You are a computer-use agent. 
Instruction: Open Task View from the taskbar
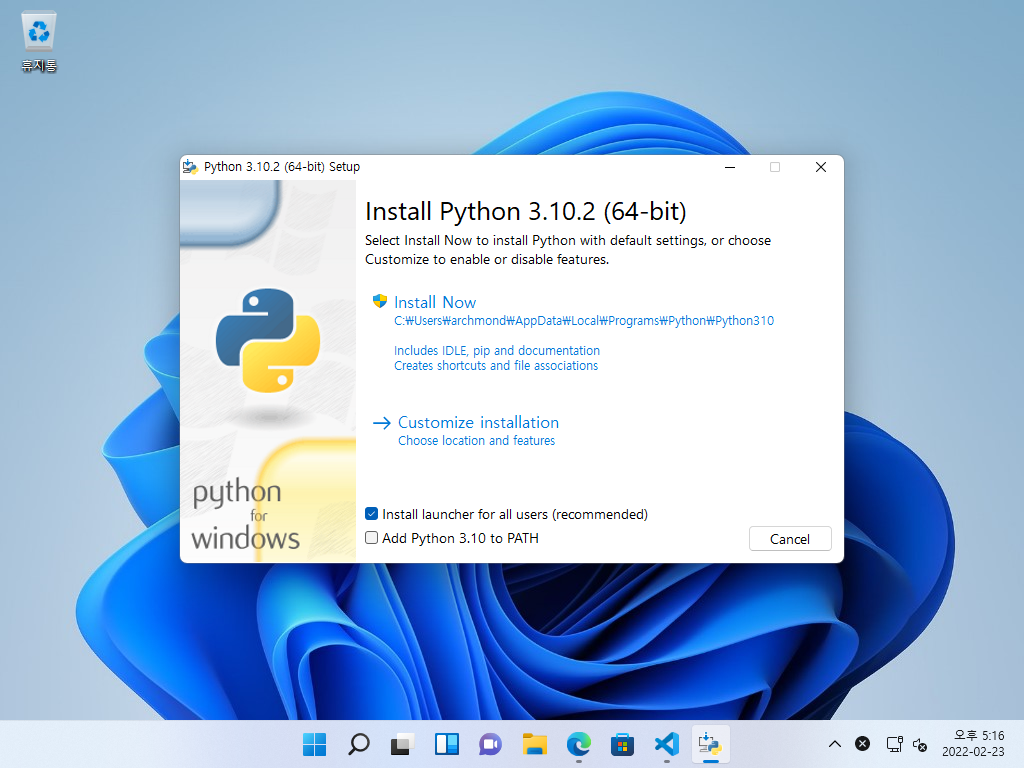[402, 744]
